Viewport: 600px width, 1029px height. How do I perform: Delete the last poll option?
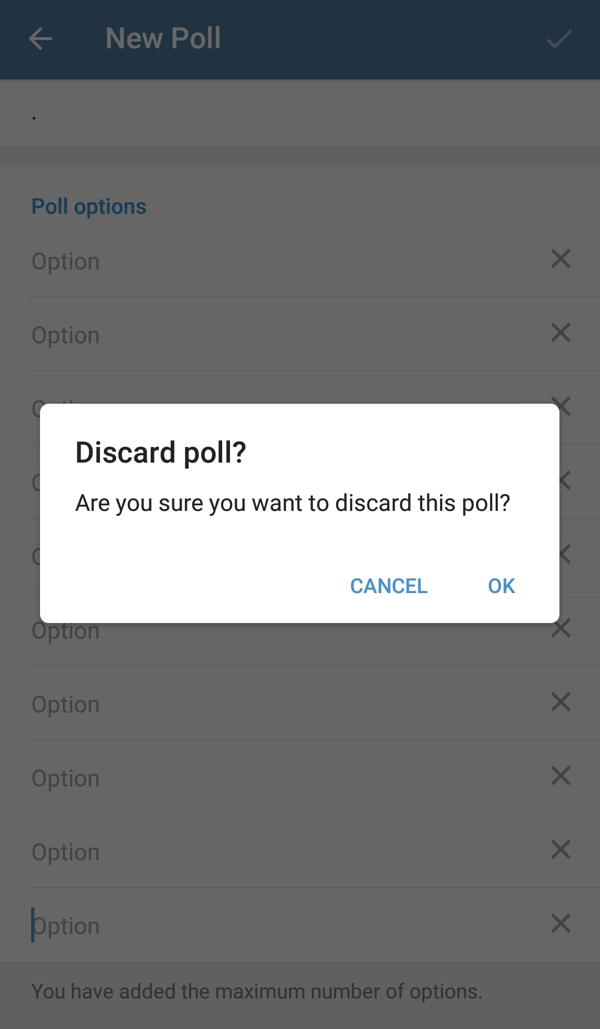click(560, 924)
